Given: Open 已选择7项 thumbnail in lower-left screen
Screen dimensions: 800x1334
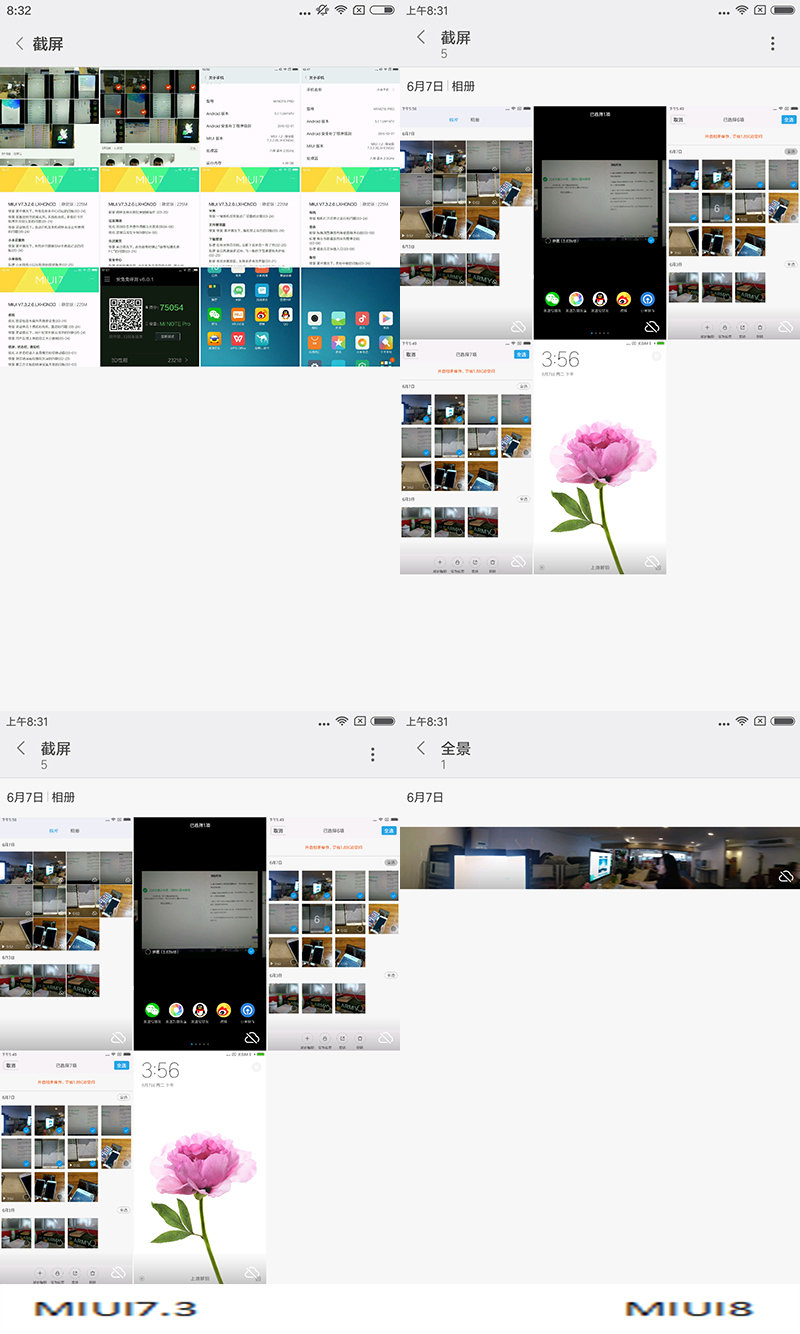Looking at the screenshot, I should pyautogui.click(x=66, y=1167).
